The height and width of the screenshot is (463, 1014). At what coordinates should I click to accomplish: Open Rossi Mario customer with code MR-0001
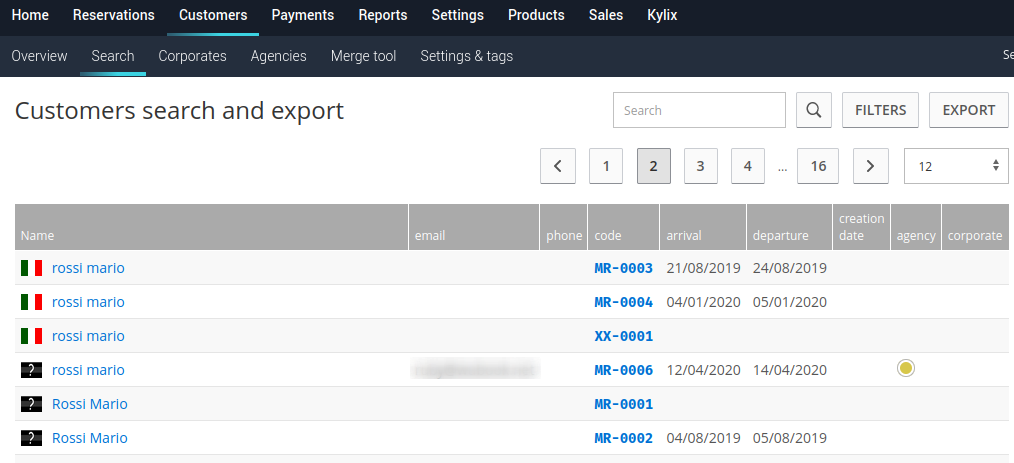(x=90, y=404)
